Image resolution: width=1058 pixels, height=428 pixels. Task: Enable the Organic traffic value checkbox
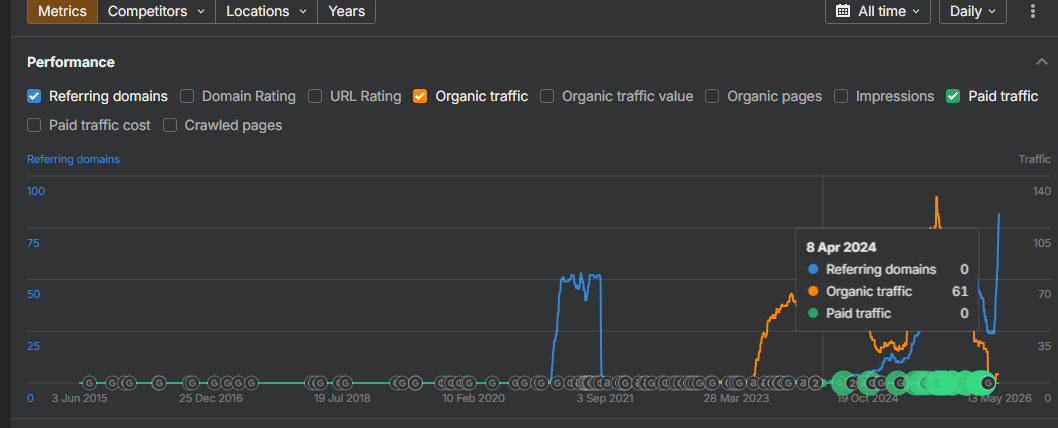[x=548, y=96]
